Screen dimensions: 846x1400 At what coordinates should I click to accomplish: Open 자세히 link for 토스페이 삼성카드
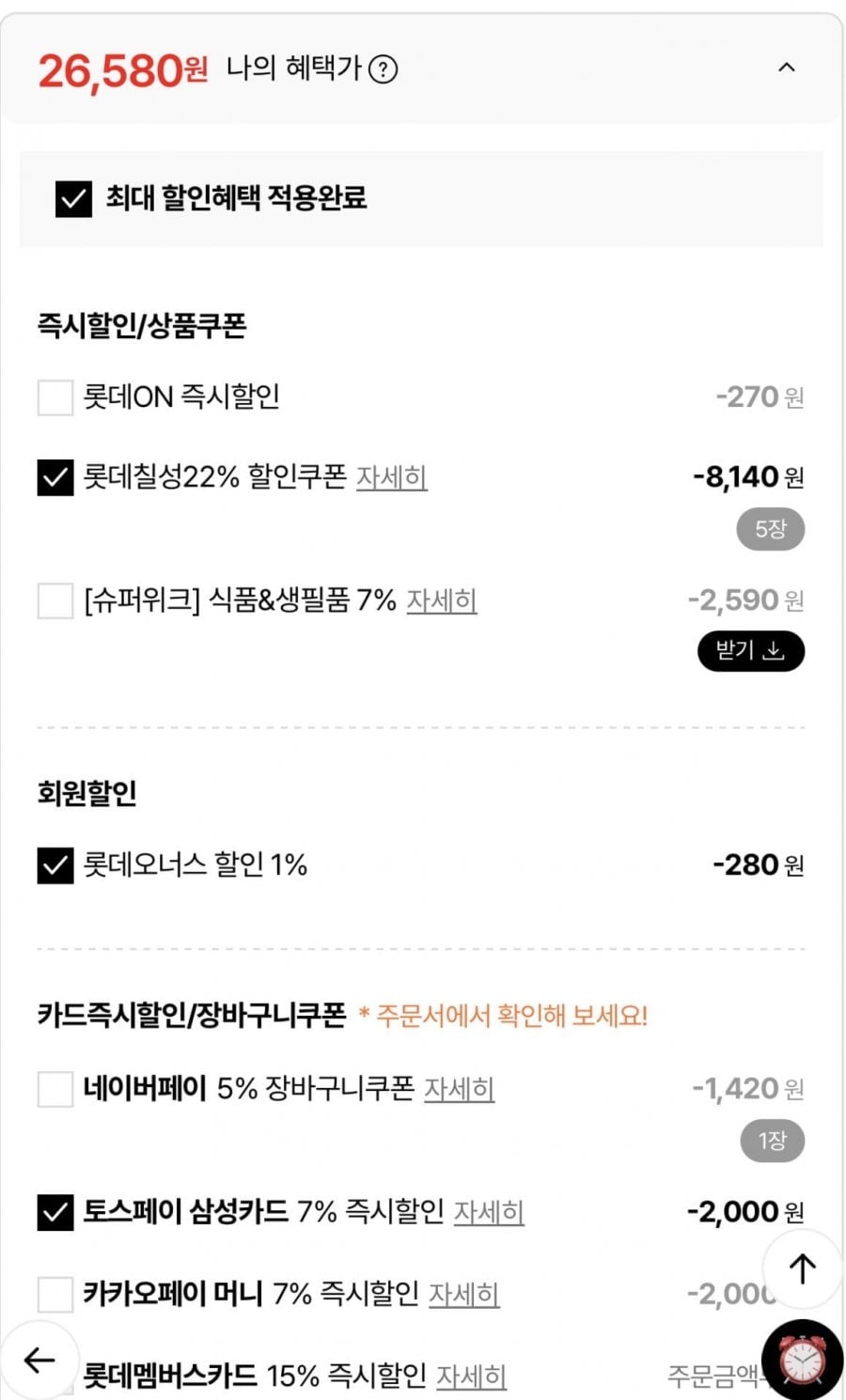(489, 1212)
